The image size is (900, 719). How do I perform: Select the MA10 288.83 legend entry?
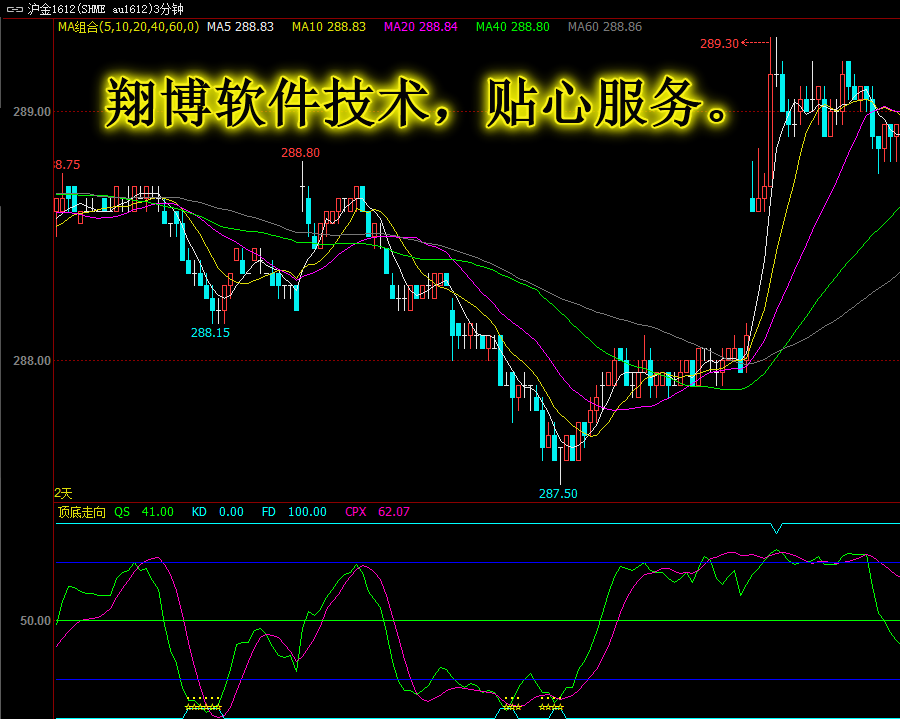[x=329, y=27]
